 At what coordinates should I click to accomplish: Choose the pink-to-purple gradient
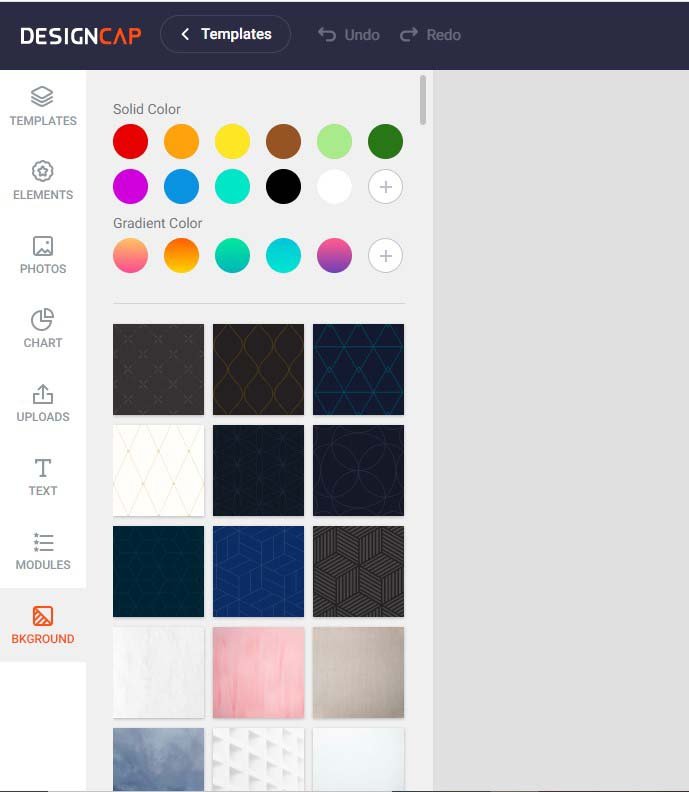point(334,256)
